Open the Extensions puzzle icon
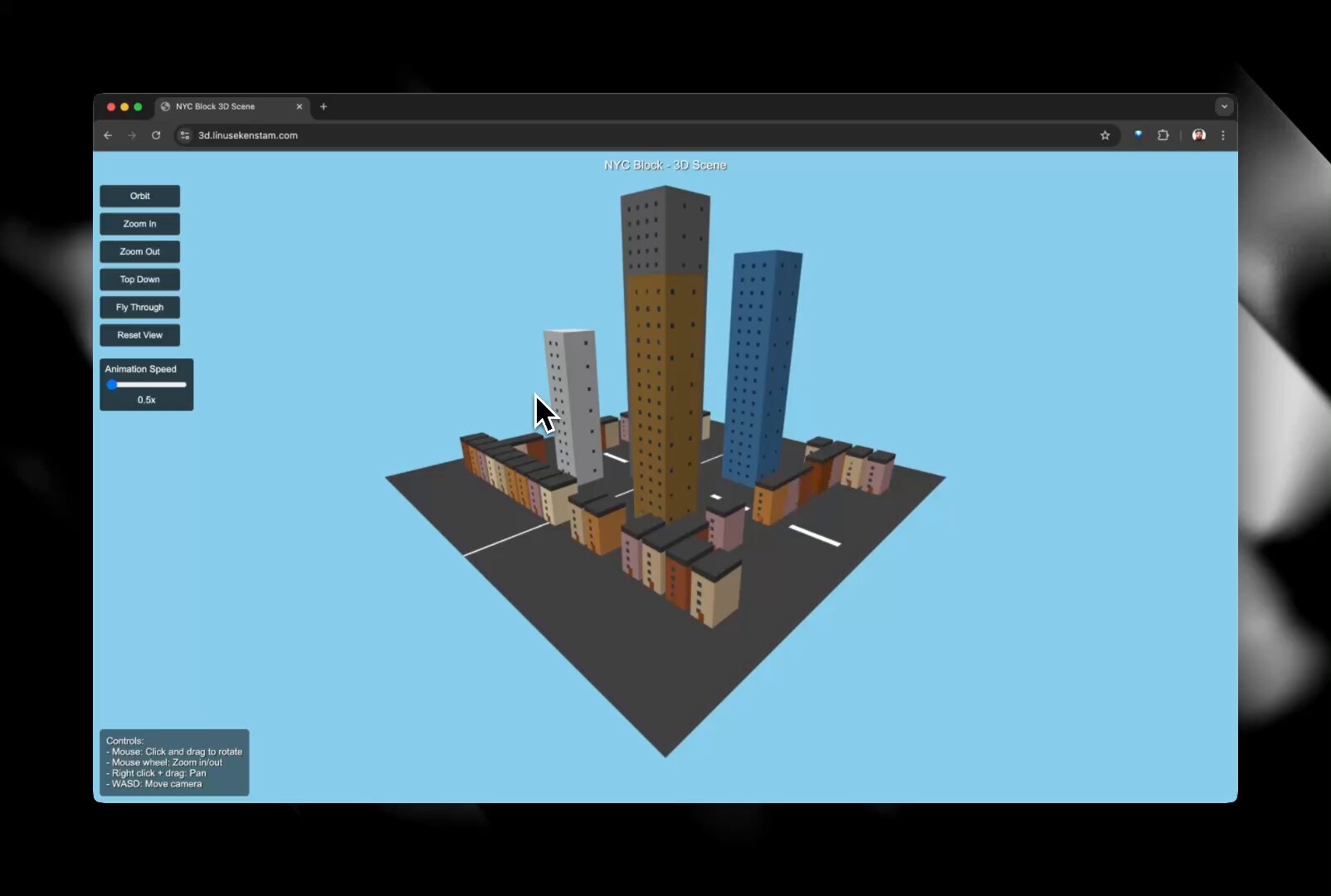Screen dimensions: 1331x896 click(1163, 135)
